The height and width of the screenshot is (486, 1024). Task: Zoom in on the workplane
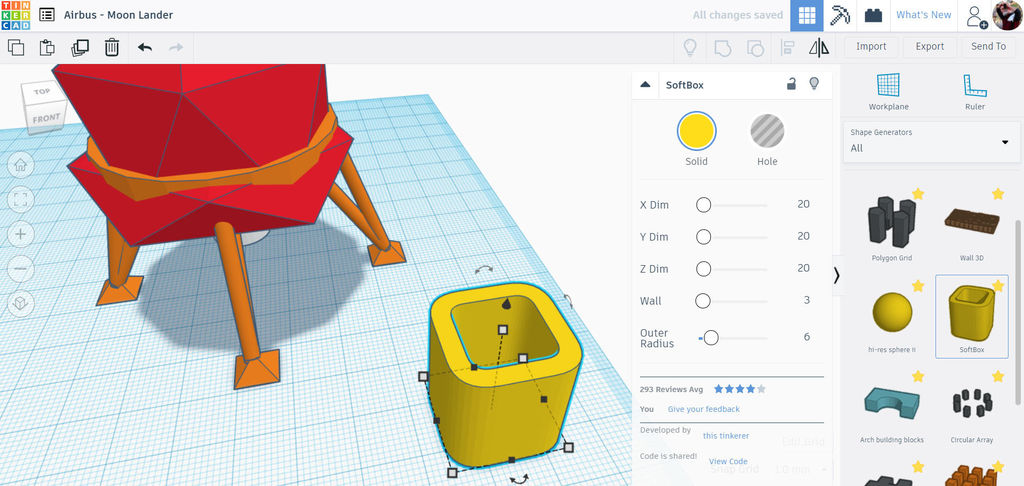point(20,234)
